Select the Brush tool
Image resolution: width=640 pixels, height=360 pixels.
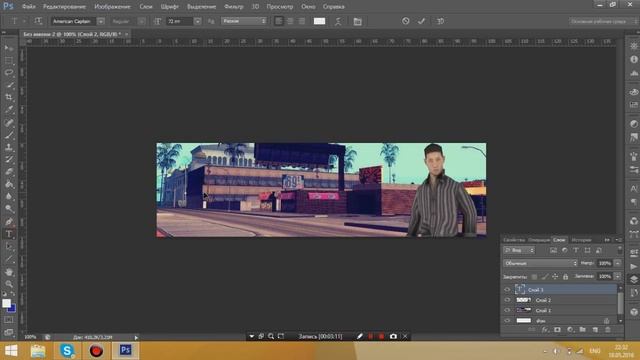click(x=9, y=135)
